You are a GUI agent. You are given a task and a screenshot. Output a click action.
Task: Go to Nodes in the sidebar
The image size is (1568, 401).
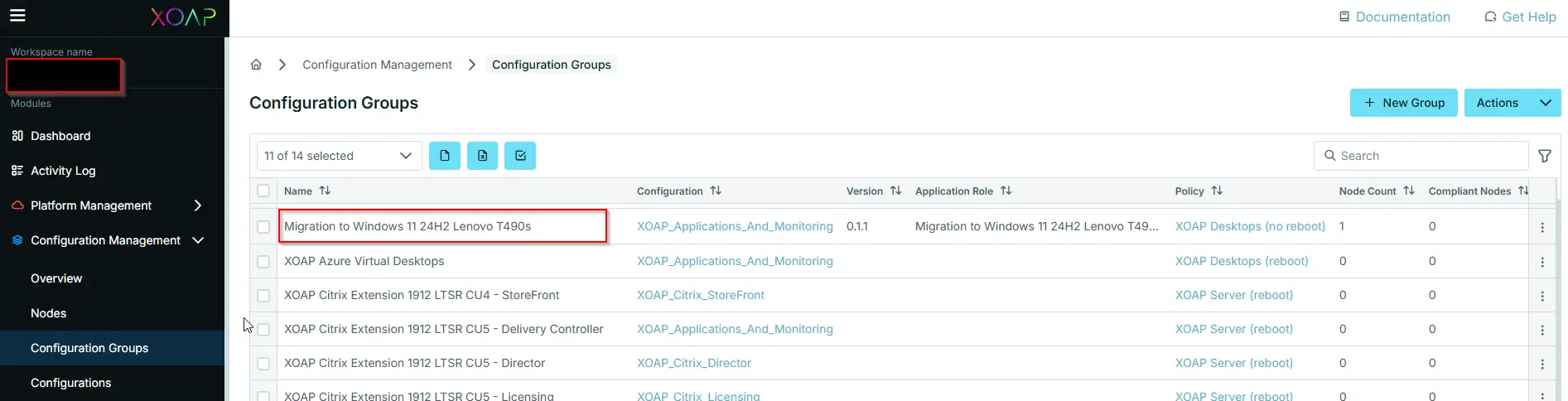(x=49, y=313)
